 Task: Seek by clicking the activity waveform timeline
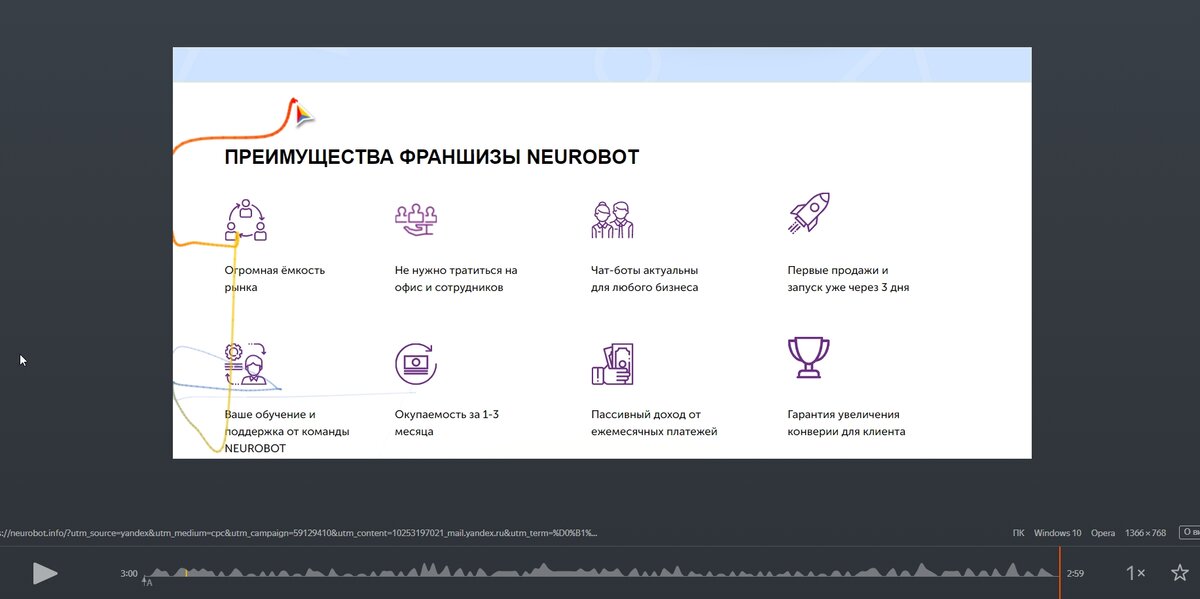pos(600,571)
